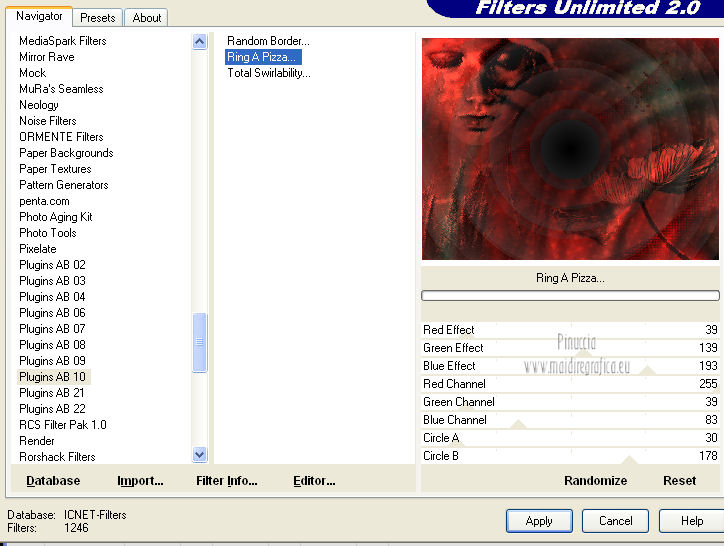Image resolution: width=724 pixels, height=546 pixels.
Task: Randomize the filter parameters
Action: (x=595, y=481)
